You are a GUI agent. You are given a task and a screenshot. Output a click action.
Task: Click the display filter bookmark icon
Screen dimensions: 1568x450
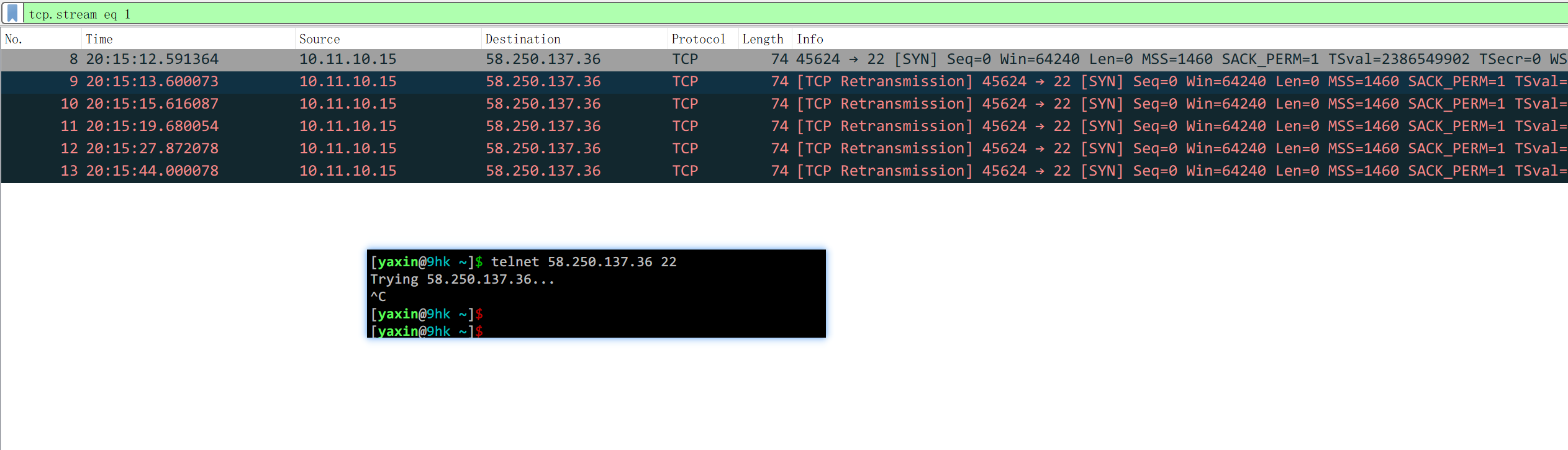tap(12, 13)
